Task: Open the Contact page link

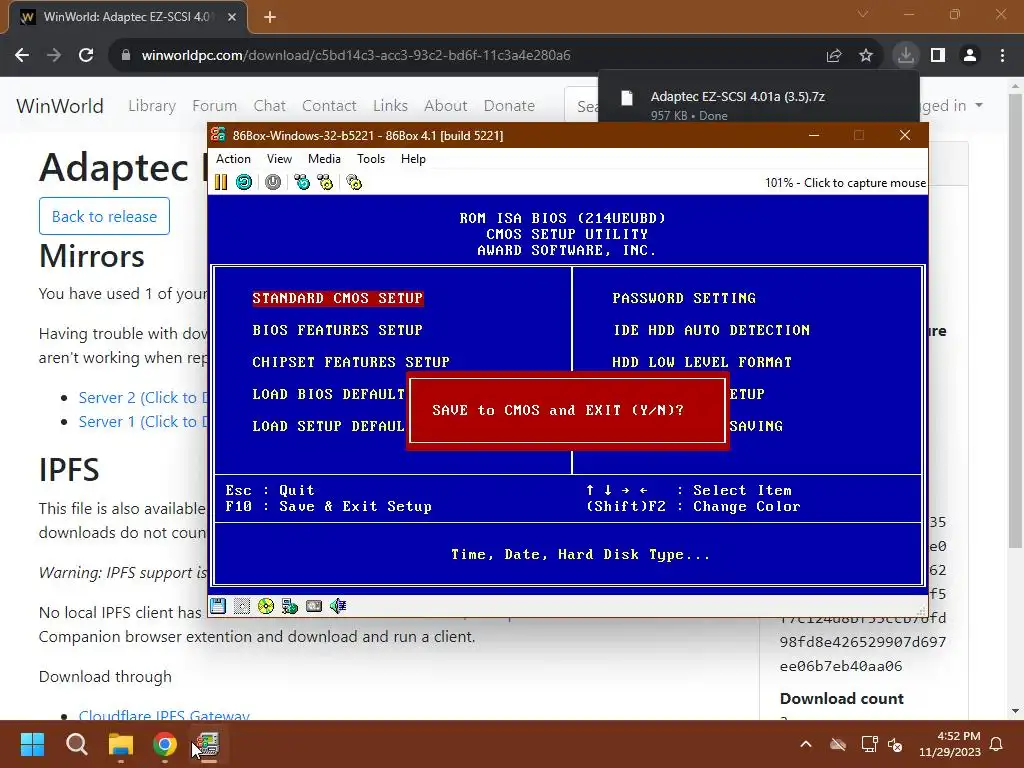Action: click(x=329, y=105)
